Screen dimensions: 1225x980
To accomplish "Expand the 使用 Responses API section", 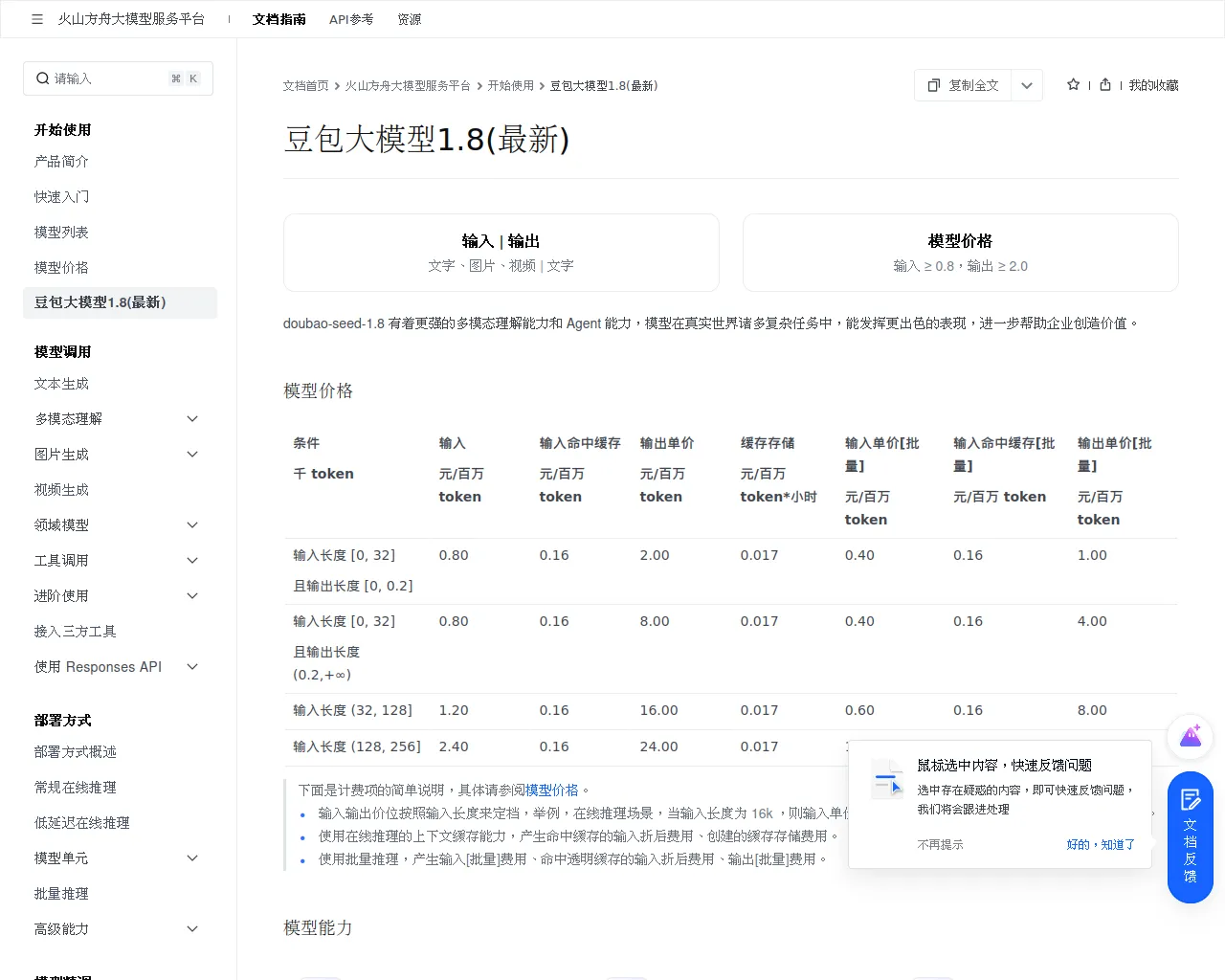I will pos(192,667).
